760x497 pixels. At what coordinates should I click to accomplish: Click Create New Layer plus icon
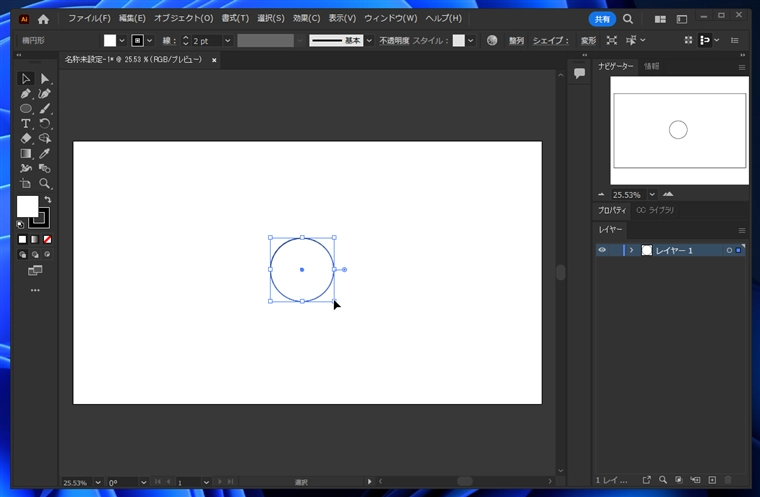point(712,480)
